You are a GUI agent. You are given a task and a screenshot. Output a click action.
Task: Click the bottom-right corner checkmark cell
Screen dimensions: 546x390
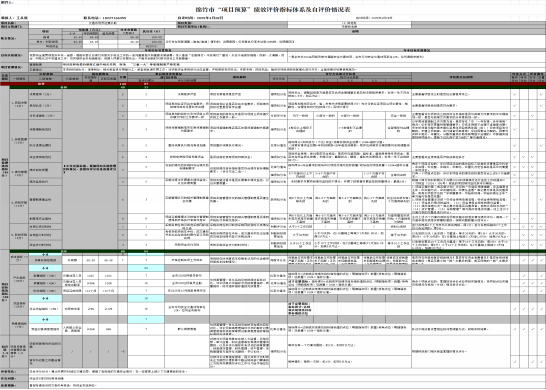coord(541,362)
